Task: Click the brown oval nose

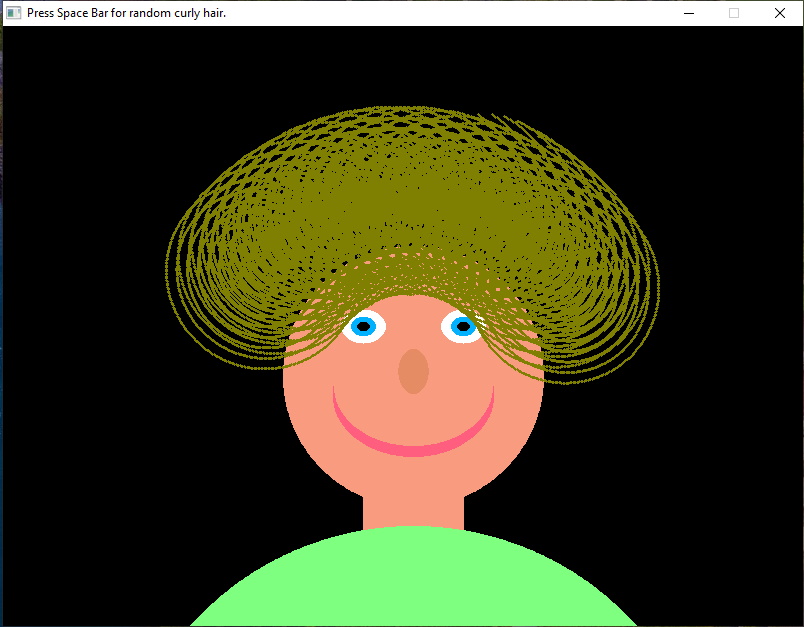Action: [x=413, y=372]
